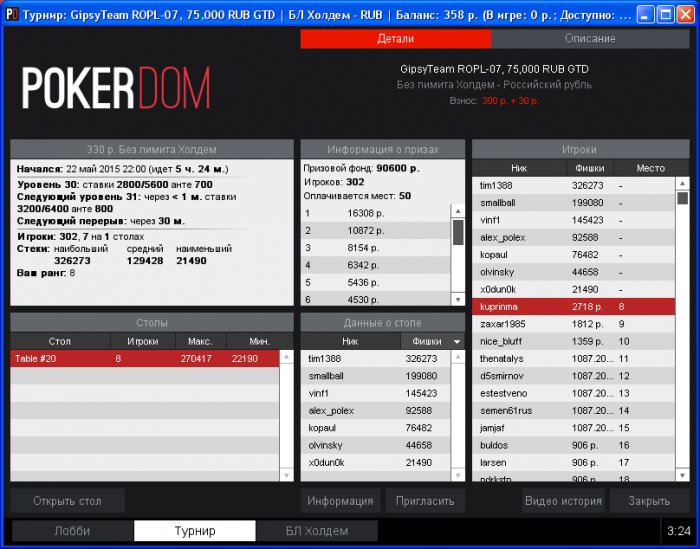Select buldos player row
The height and width of the screenshot is (549, 700).
pos(574,445)
